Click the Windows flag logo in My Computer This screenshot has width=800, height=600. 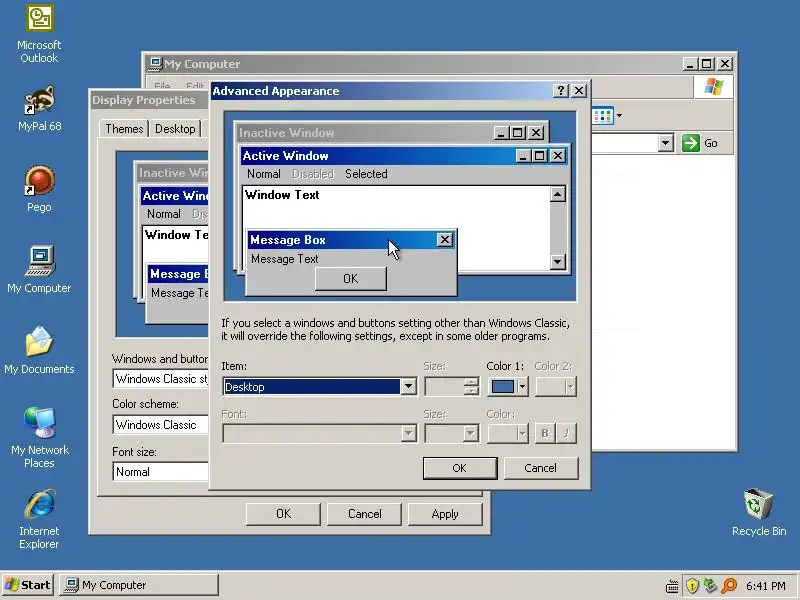(x=713, y=86)
